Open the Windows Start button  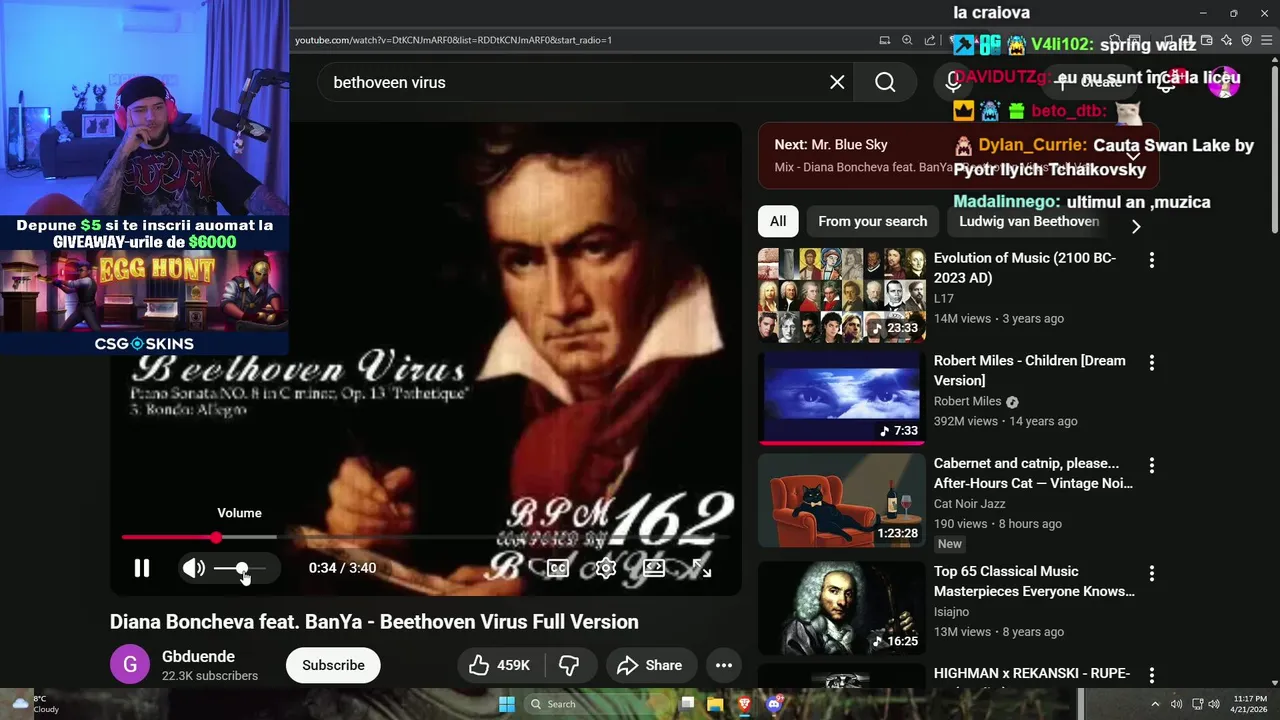click(x=507, y=704)
